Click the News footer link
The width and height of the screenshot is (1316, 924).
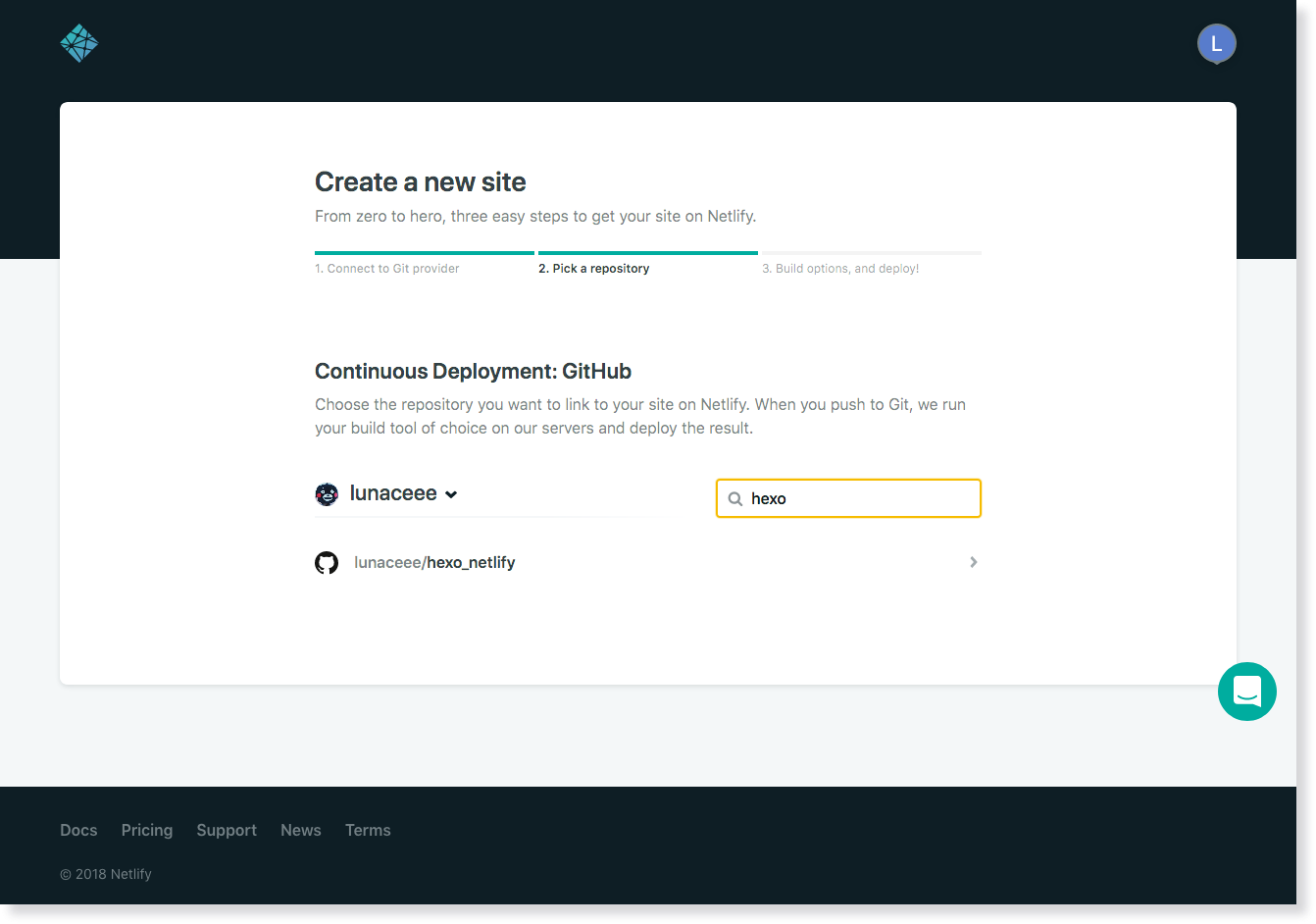(300, 830)
